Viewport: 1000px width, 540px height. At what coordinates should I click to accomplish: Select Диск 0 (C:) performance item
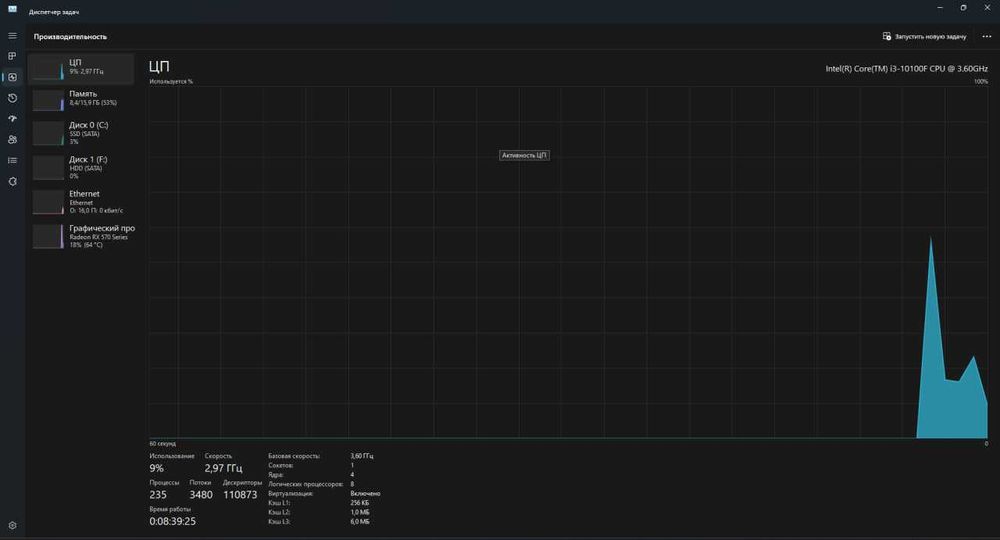(x=81, y=133)
